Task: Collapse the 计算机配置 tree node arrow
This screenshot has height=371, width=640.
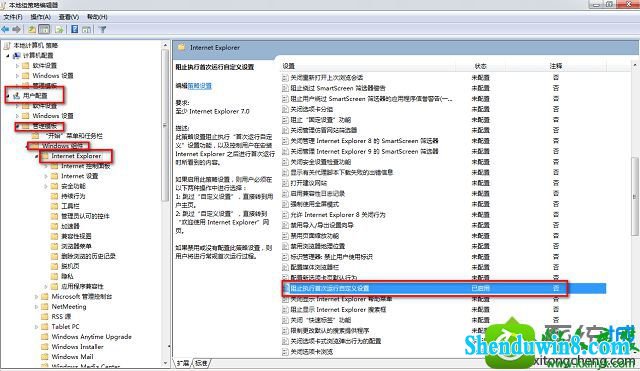Action: pos(8,56)
